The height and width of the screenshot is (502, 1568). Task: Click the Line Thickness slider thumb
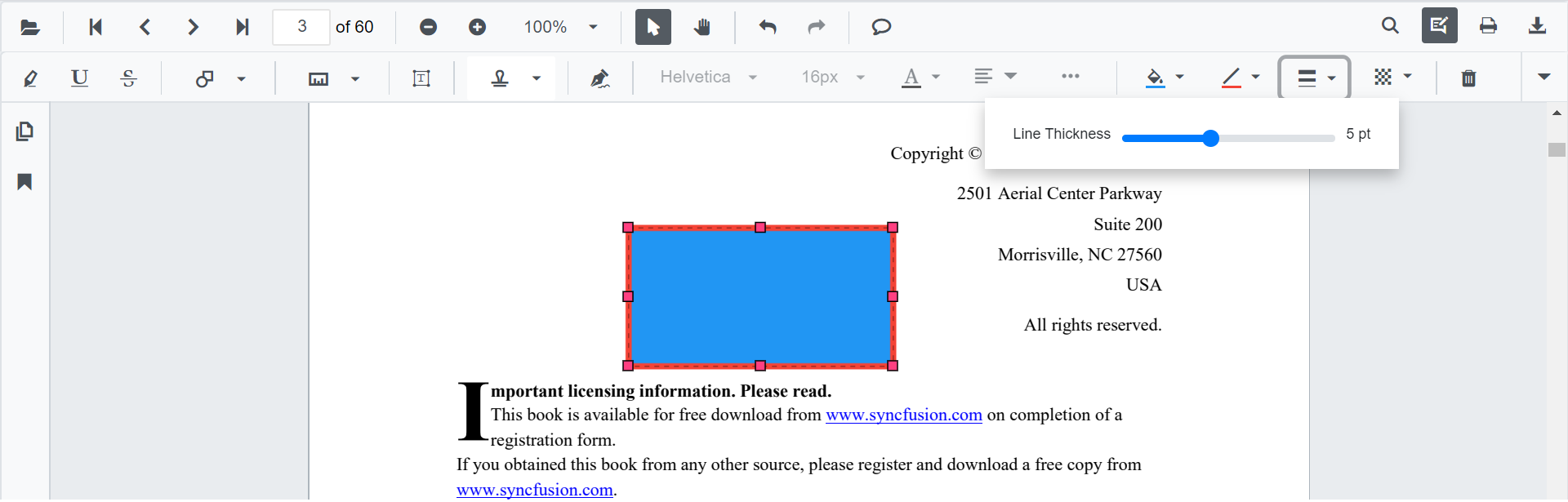(x=1211, y=139)
